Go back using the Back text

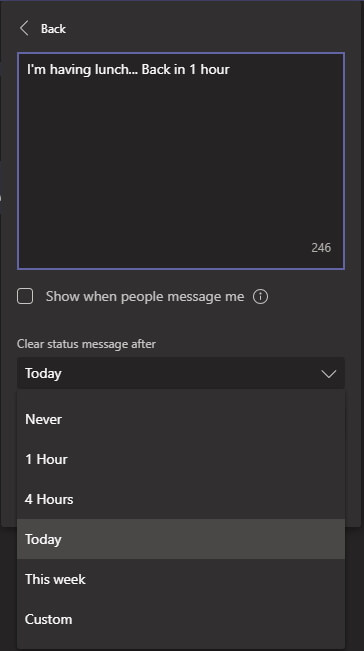click(53, 29)
